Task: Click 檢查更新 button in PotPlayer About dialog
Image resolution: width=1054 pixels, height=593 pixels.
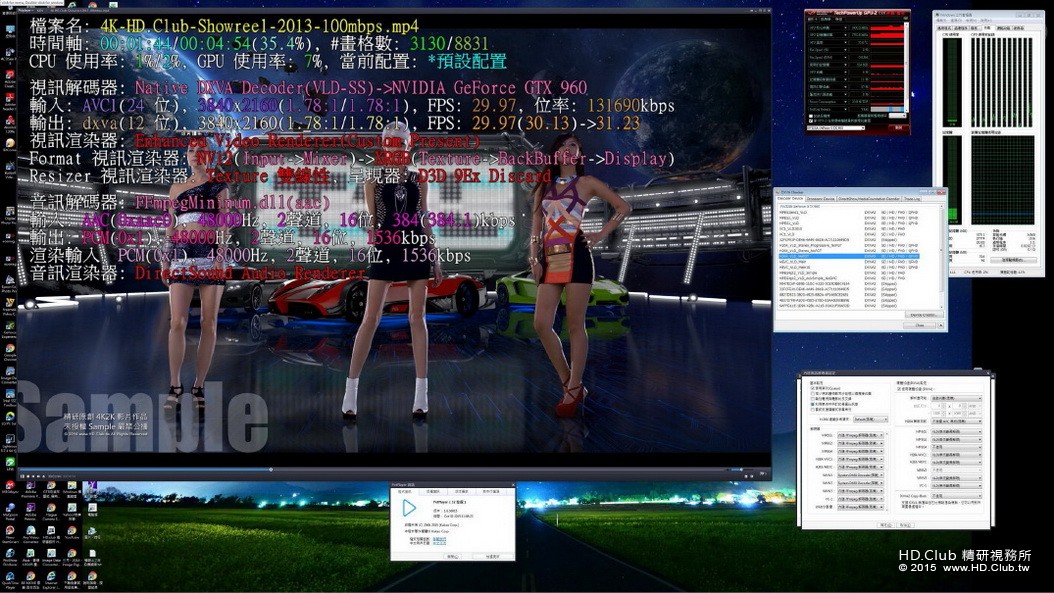Action: coord(493,557)
